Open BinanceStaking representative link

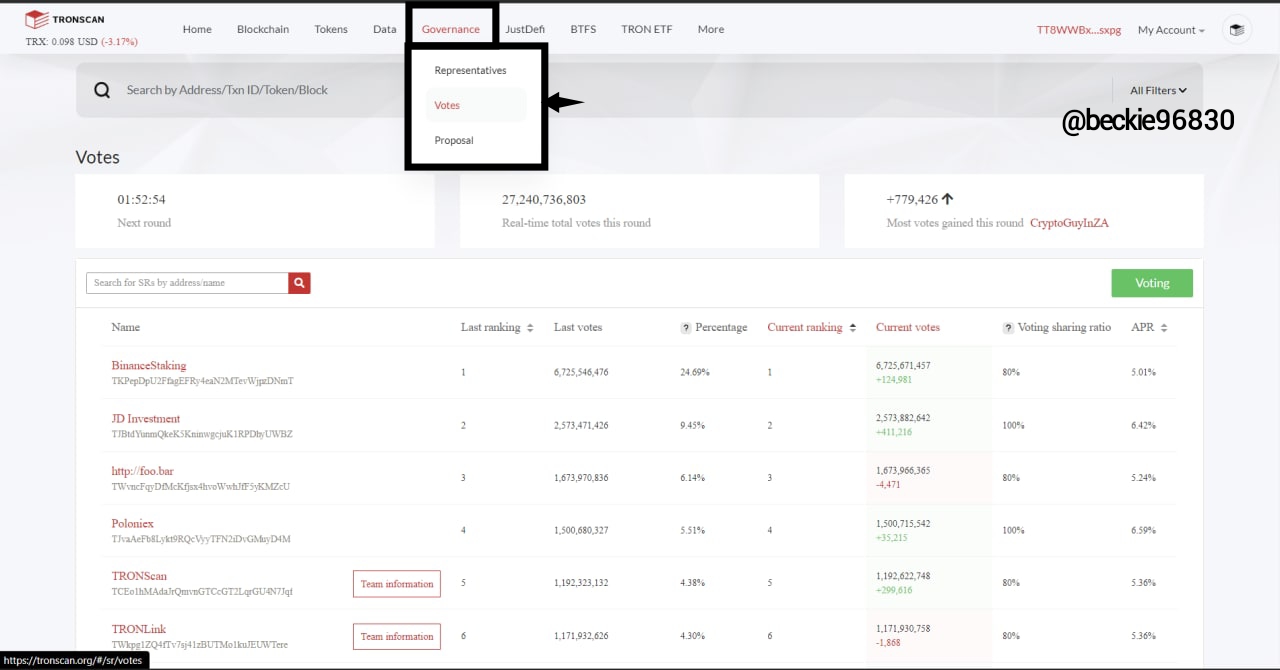(149, 366)
